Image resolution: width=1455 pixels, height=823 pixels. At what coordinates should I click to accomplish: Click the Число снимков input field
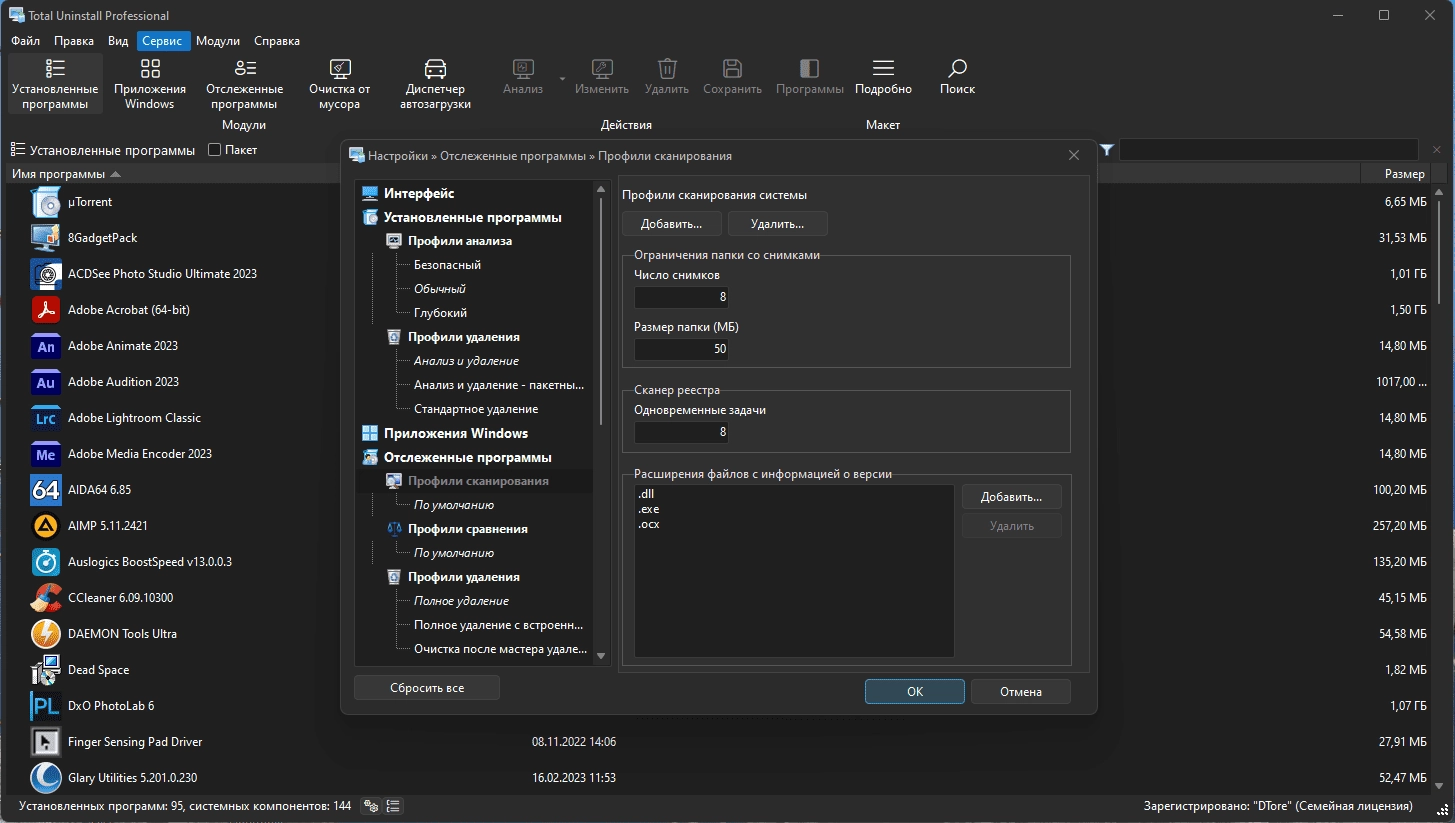[682, 297]
